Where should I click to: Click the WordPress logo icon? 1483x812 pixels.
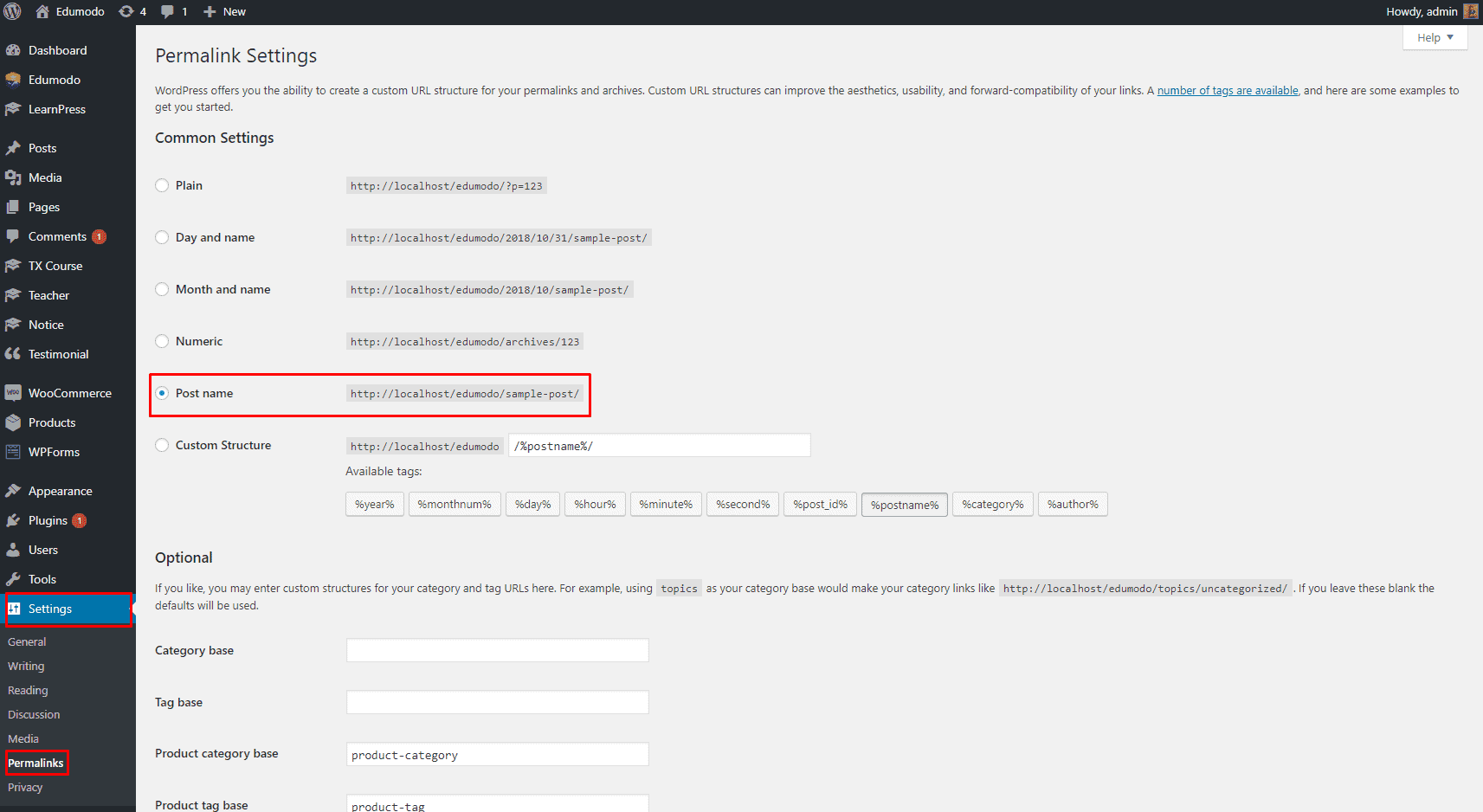[x=12, y=11]
